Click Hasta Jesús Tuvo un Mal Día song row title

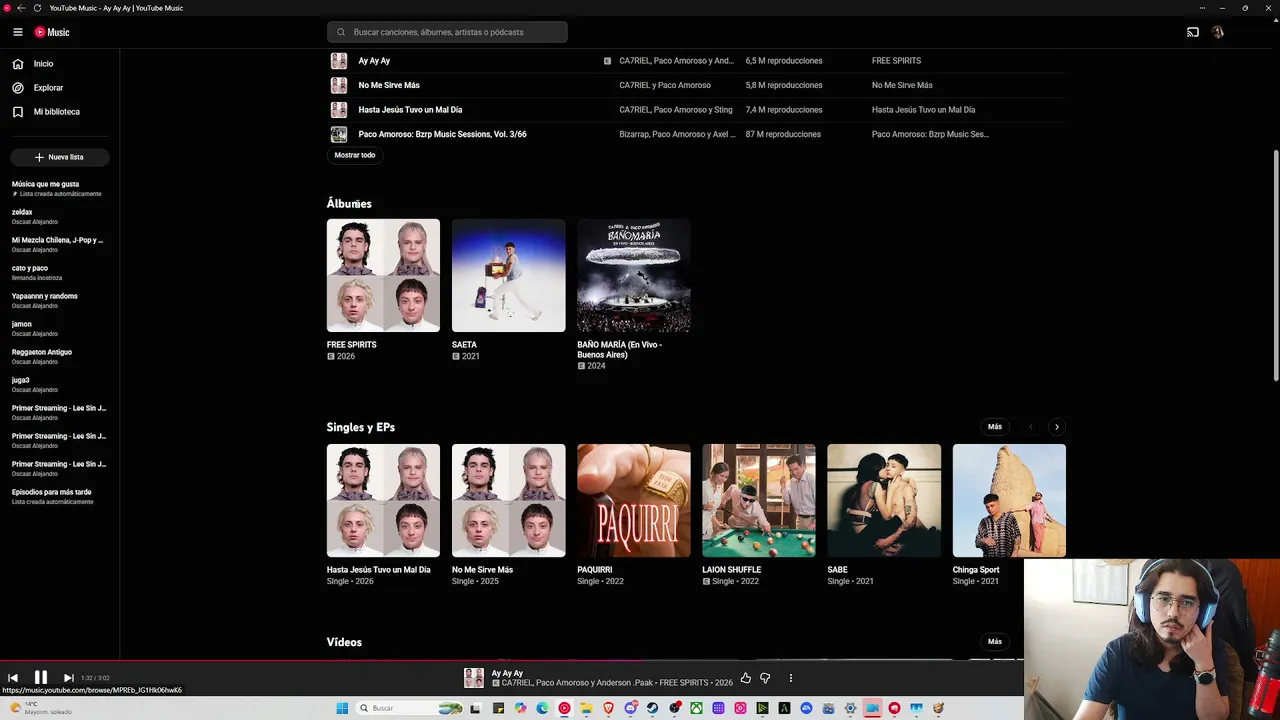coord(410,110)
